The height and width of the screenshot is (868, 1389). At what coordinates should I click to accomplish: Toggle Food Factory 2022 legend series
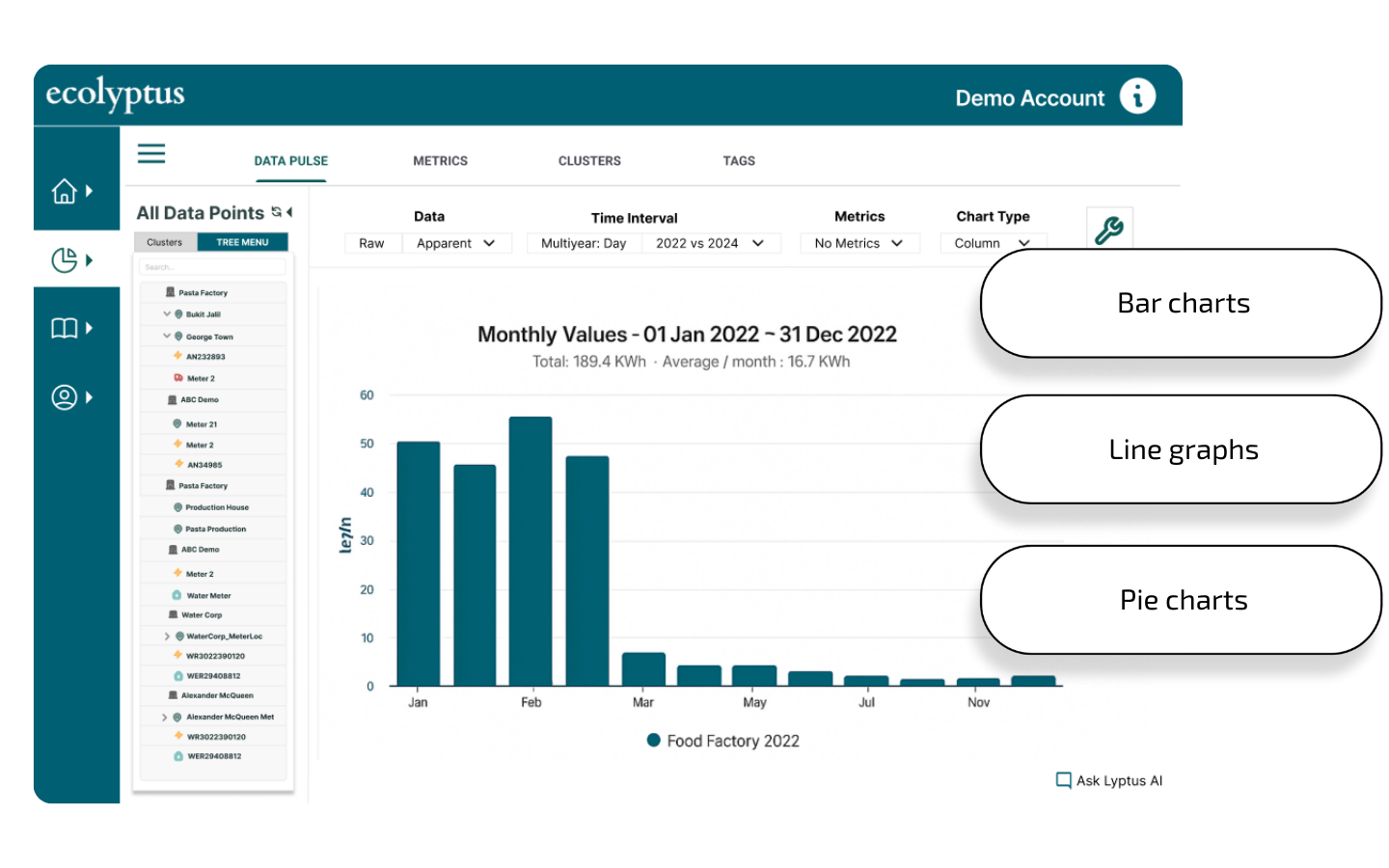coord(723,741)
